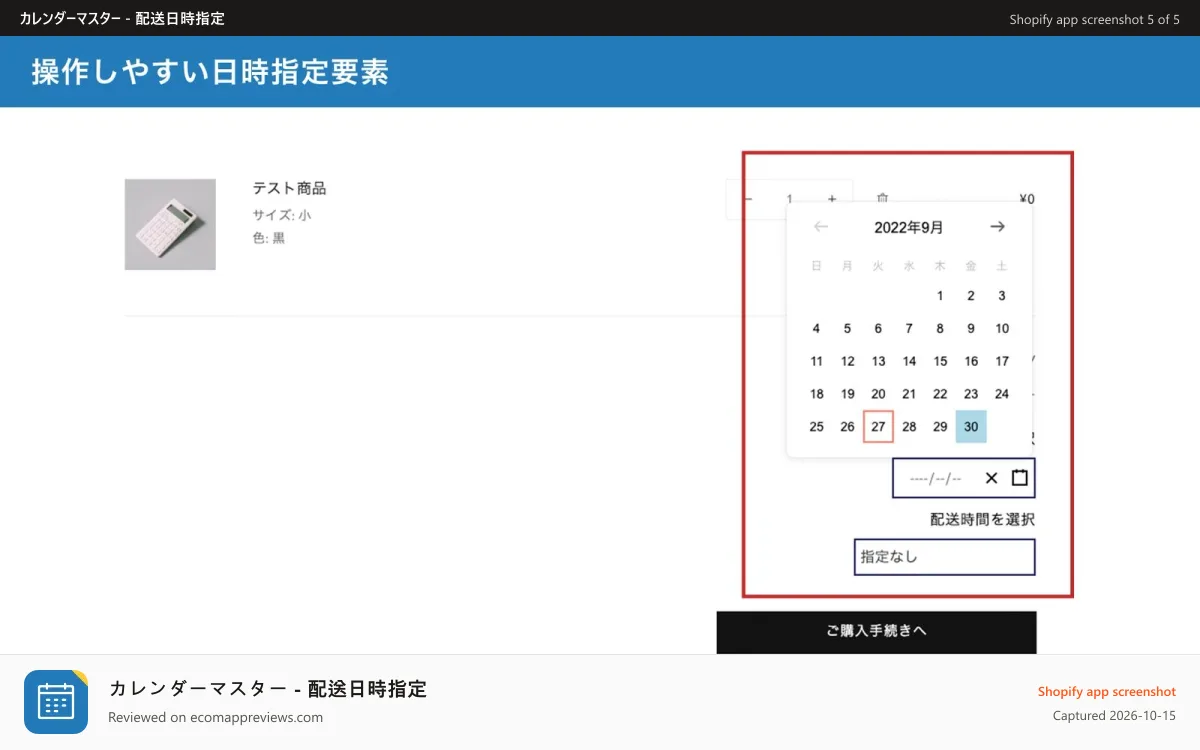Click the テスト商品 product name

tap(289, 188)
